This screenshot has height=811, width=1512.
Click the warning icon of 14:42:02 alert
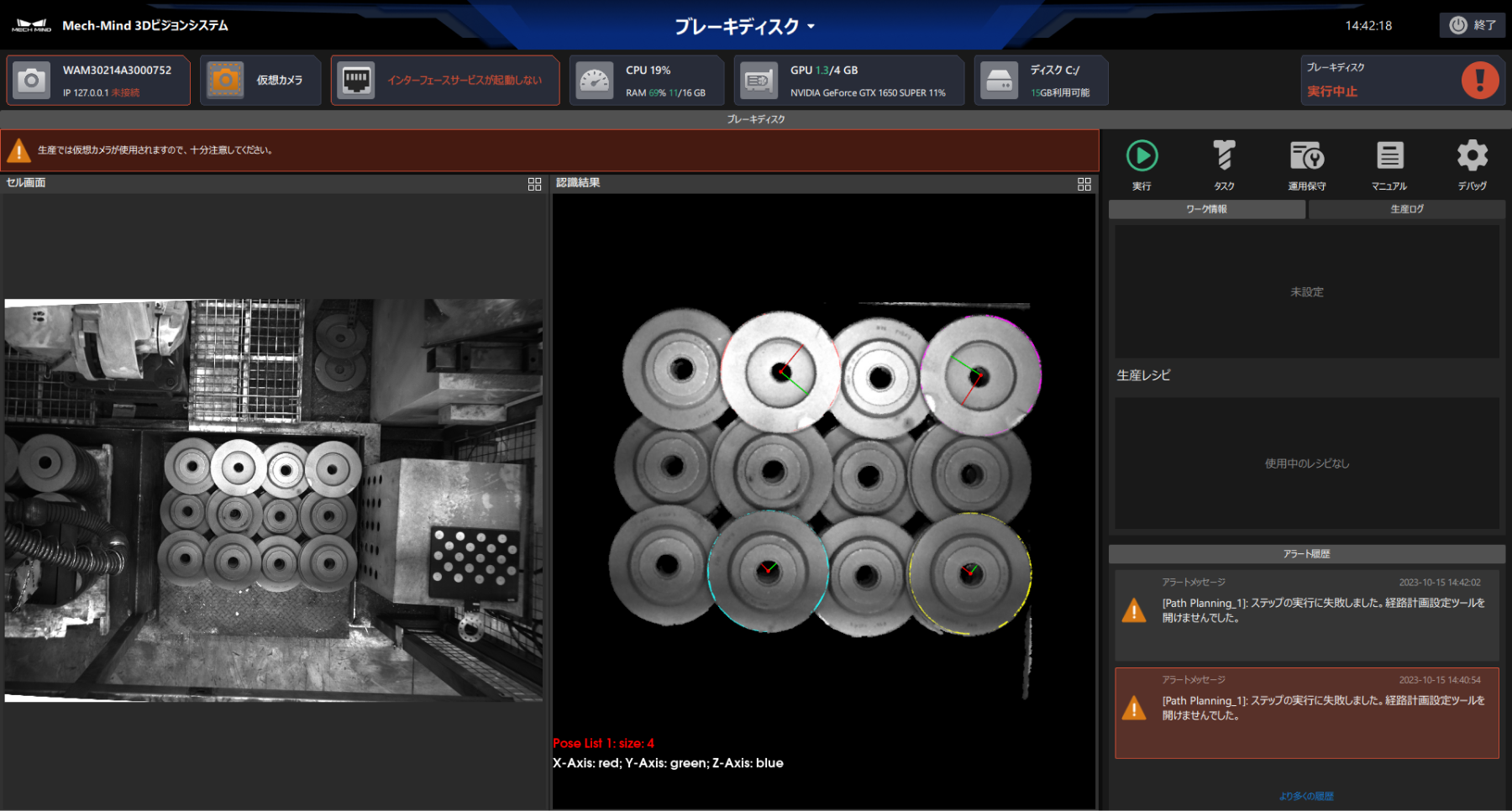1134,610
